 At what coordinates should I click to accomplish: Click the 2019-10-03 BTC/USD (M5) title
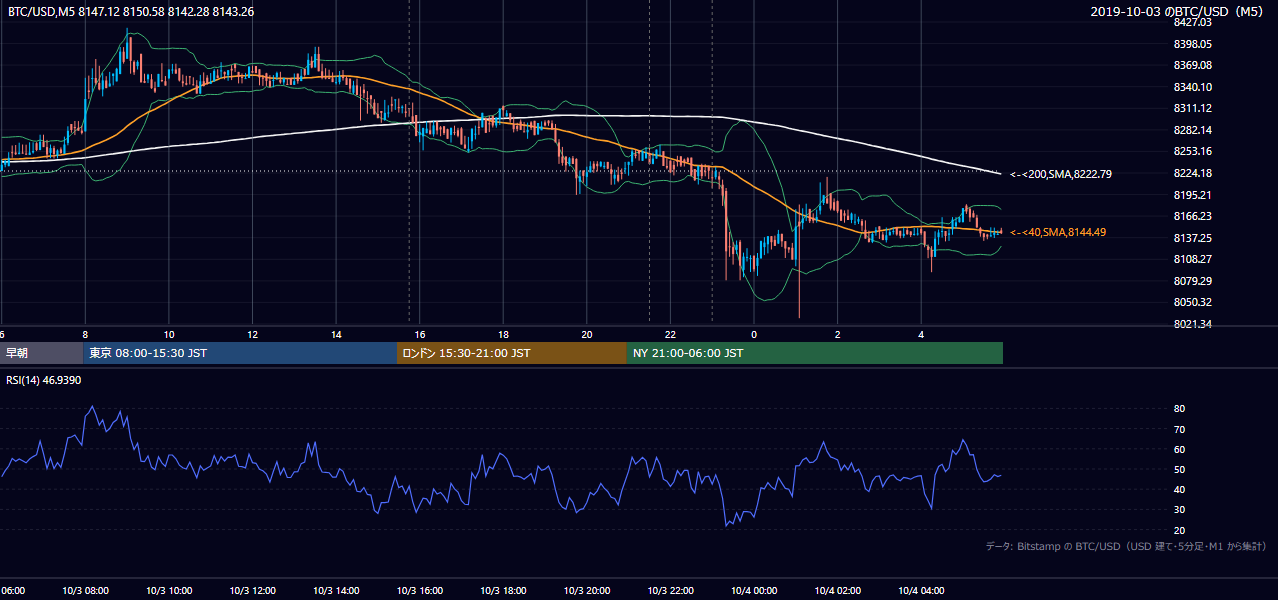1177,12
